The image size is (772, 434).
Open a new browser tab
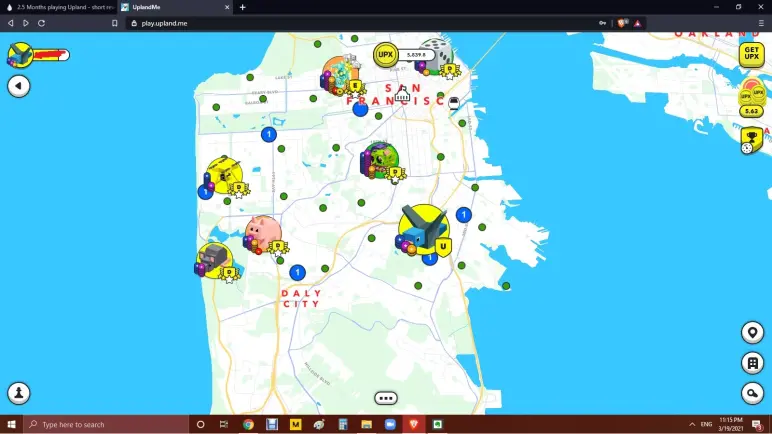pos(242,7)
